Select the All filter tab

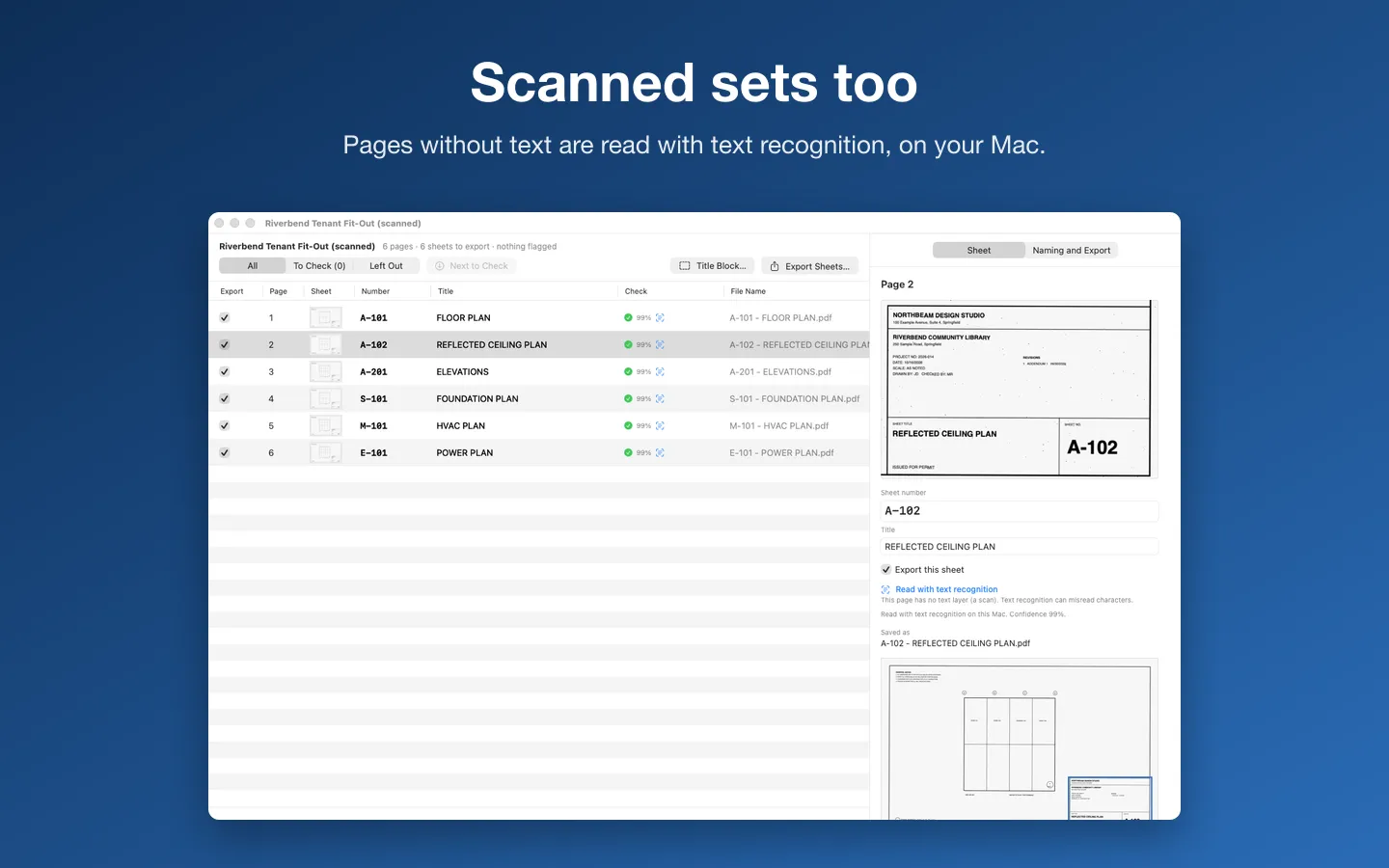253,266
